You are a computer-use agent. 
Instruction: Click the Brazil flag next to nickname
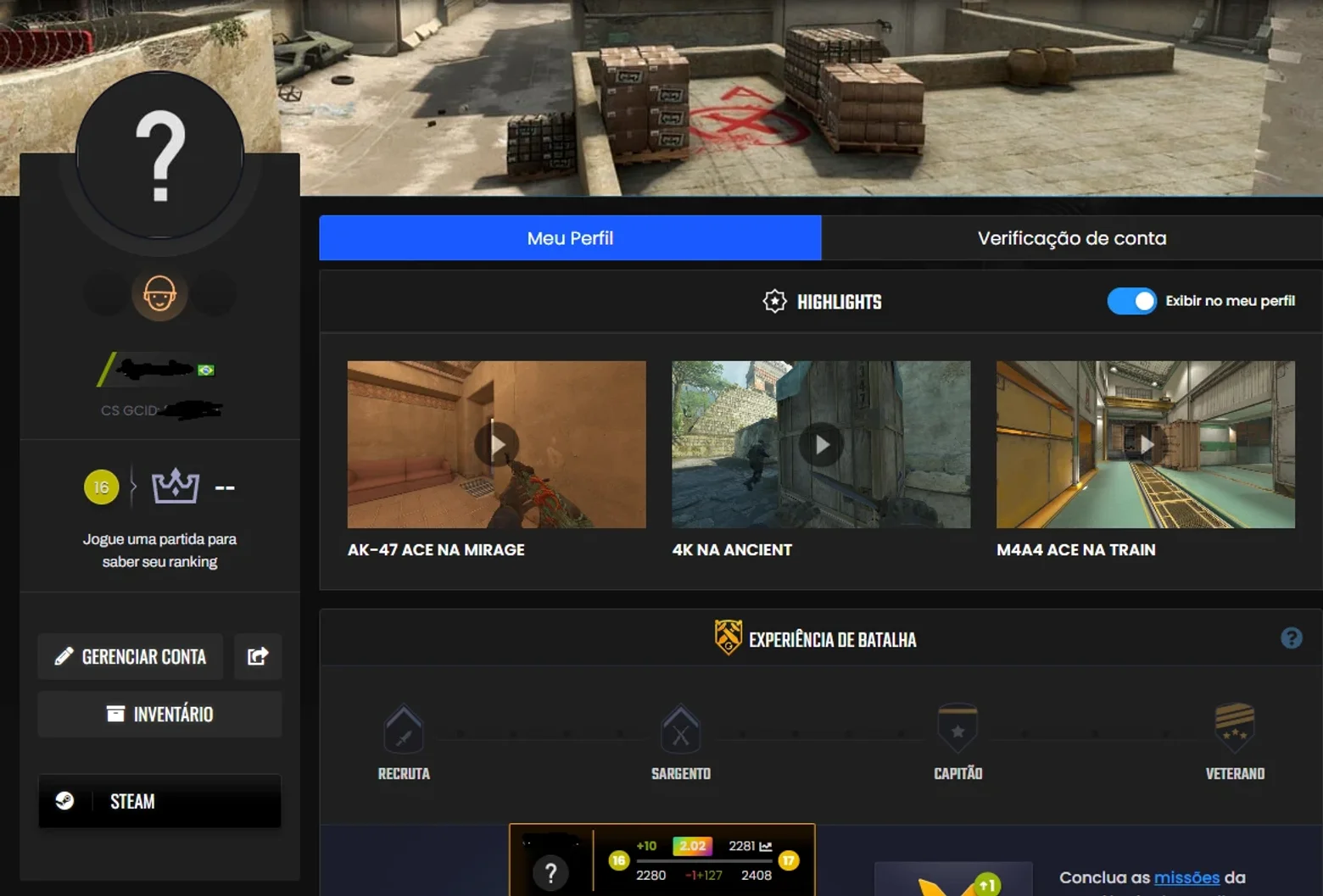tap(206, 370)
